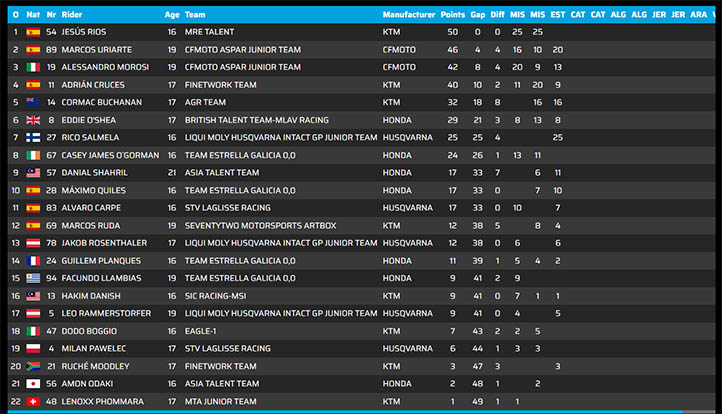Screen dimensions: 722x414
Task: Click the South African flag for Ruché Moodley
Action: (x=33, y=366)
